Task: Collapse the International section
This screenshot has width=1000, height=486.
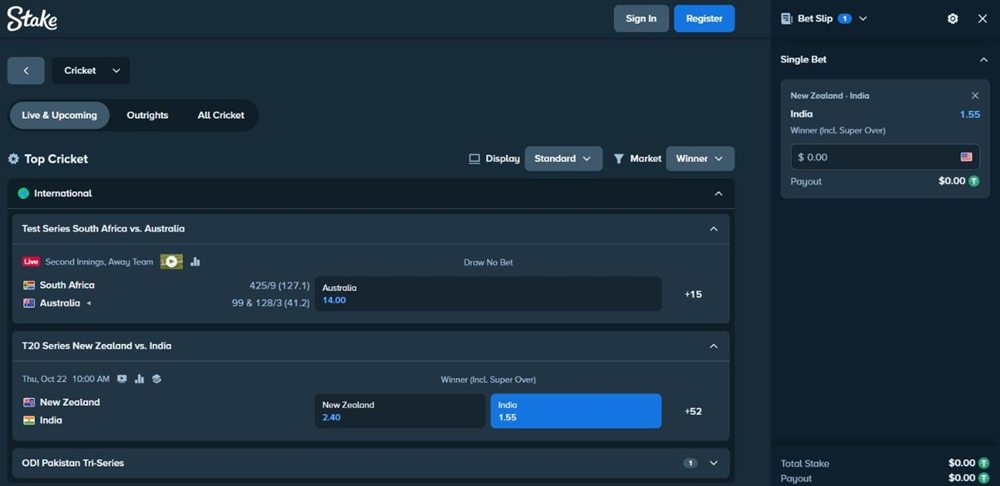Action: pos(719,193)
